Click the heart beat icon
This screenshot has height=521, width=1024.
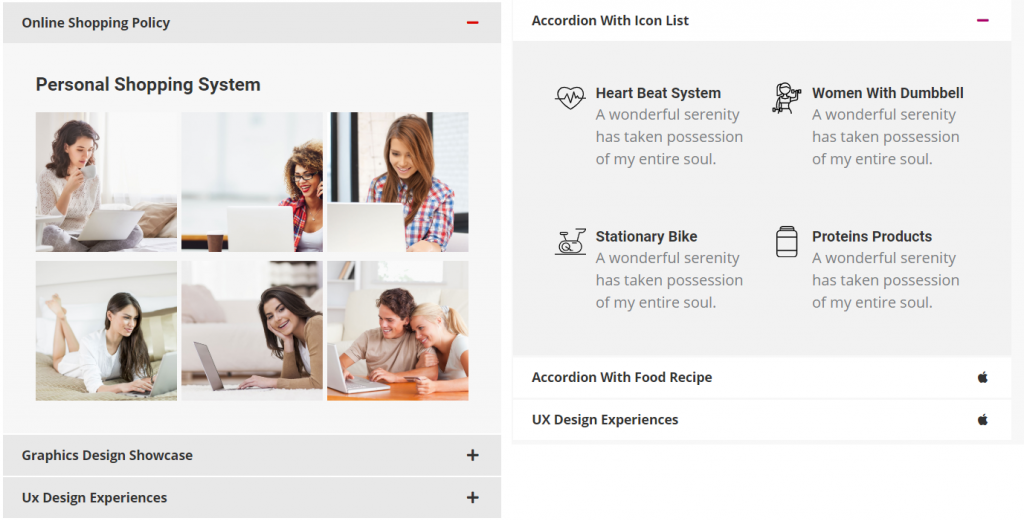(569, 98)
